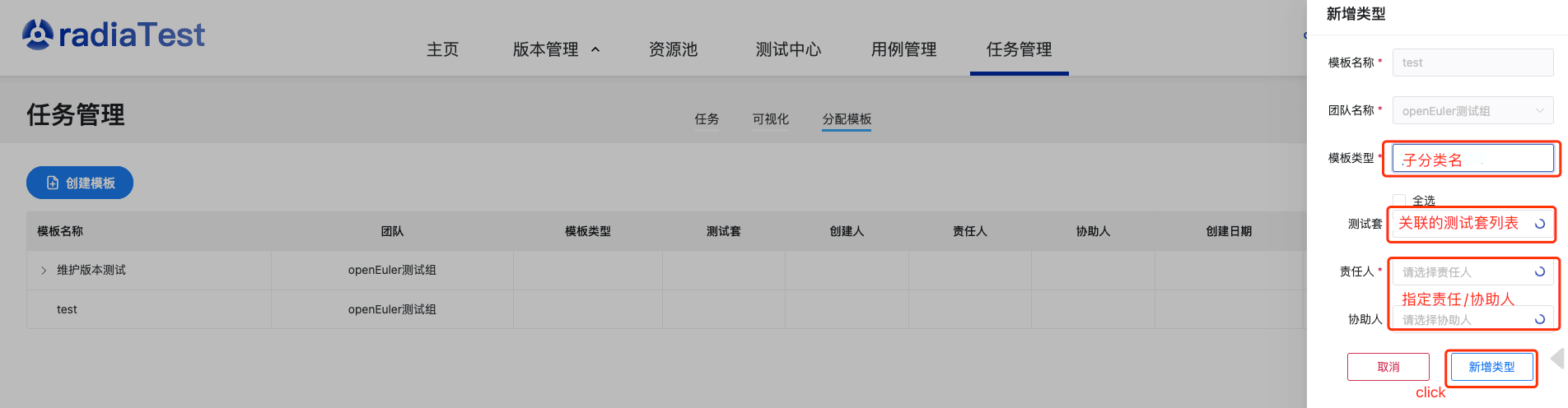Click the loading spinner in 责任人 field
This screenshot has height=408, width=1568.
tap(1539, 271)
